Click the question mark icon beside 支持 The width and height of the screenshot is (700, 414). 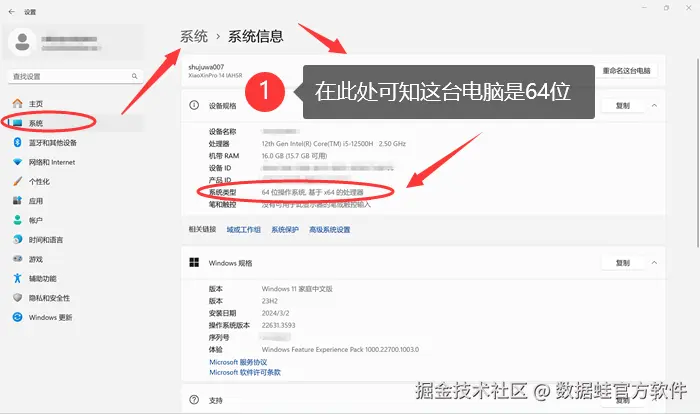tap(194, 400)
